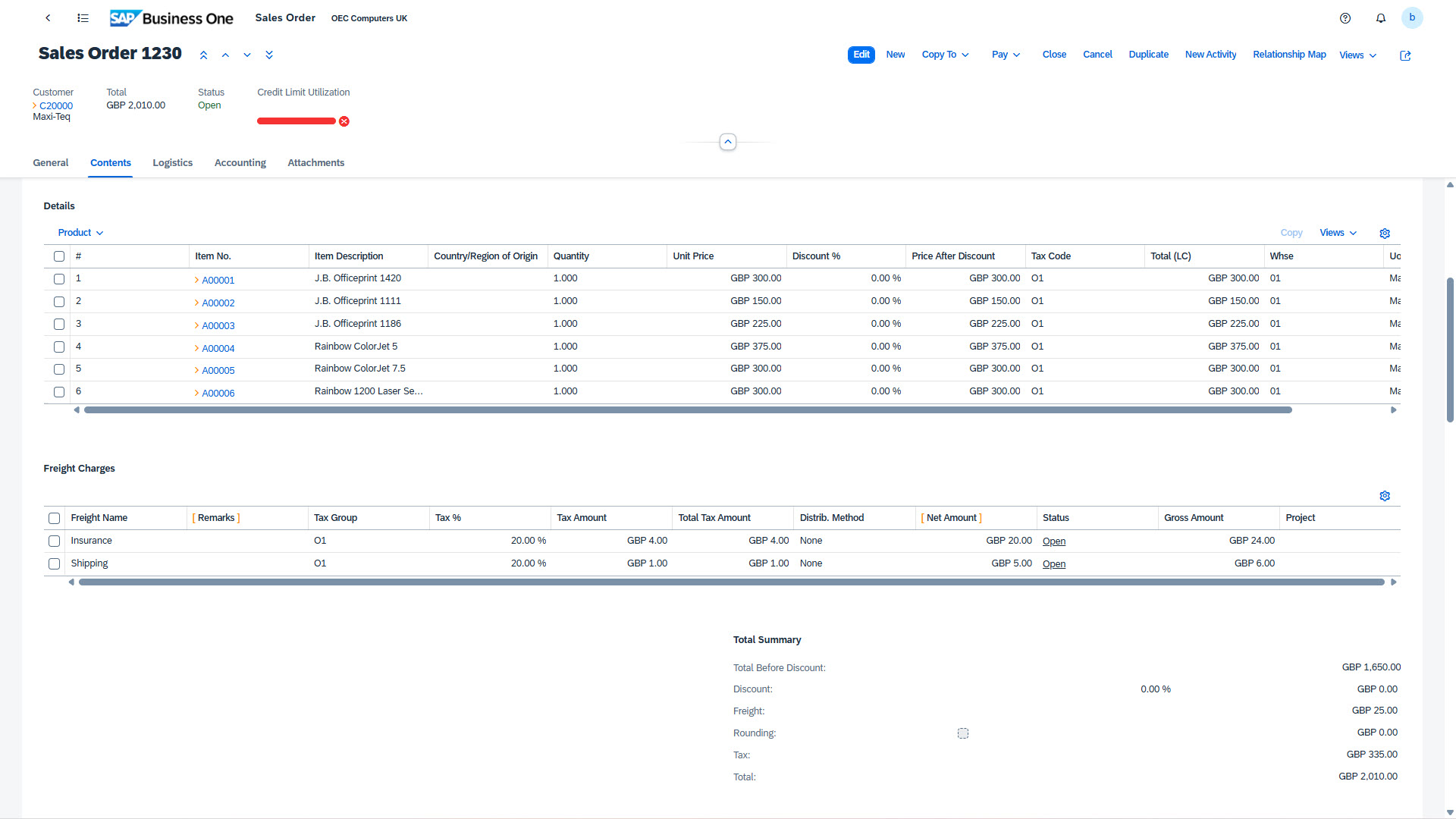The image size is (1456, 819).
Task: Toggle the Rounding checkbox
Action: tap(963, 733)
